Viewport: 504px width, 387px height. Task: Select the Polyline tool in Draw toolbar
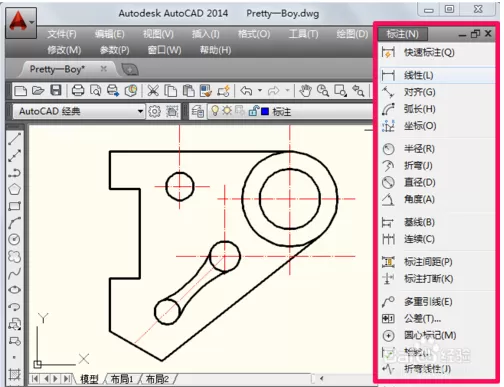14,173
